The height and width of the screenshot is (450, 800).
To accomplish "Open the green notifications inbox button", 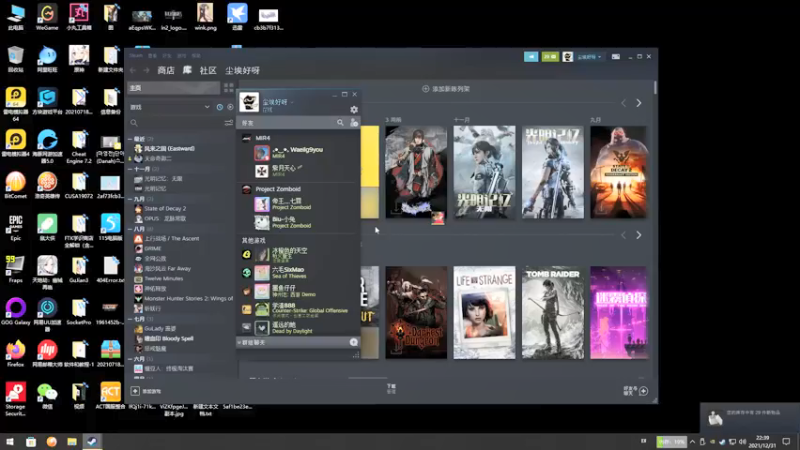I will click(550, 57).
